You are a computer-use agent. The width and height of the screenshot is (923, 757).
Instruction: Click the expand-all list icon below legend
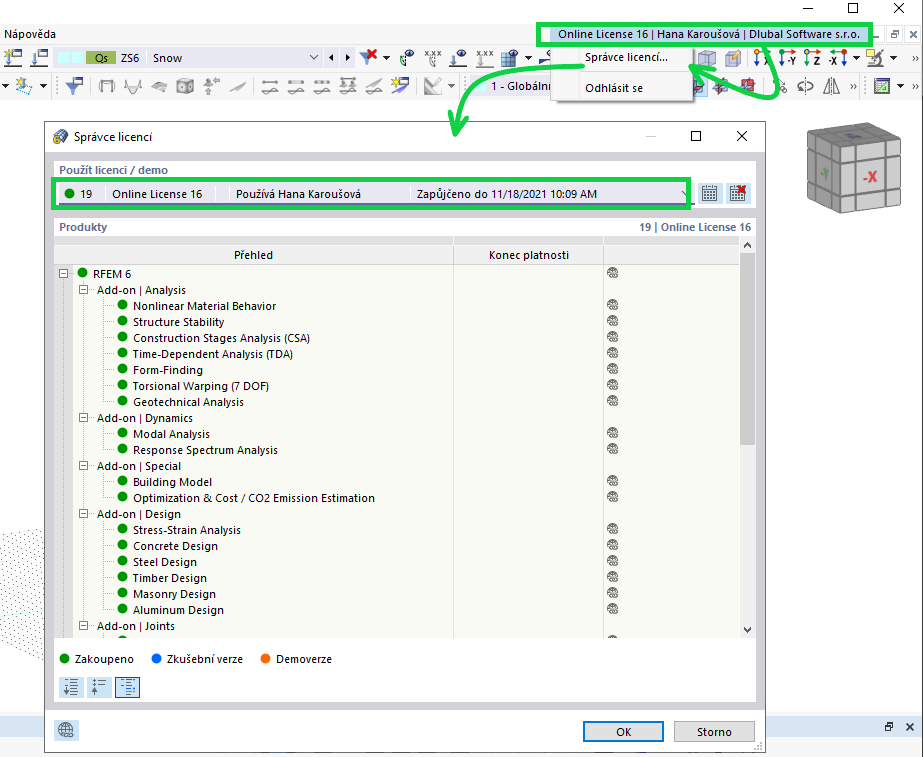(x=71, y=687)
